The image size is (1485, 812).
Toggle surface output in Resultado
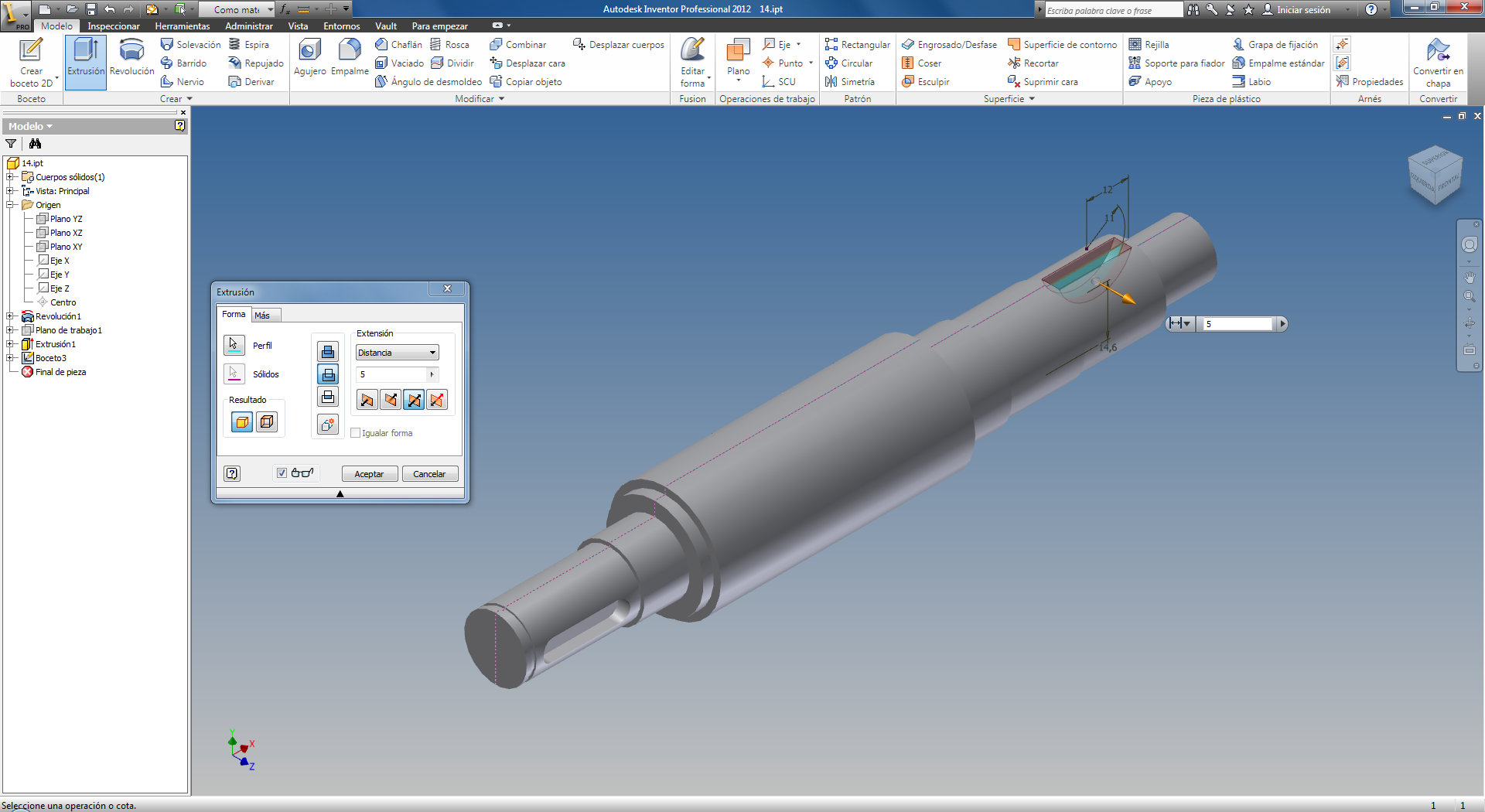(267, 422)
